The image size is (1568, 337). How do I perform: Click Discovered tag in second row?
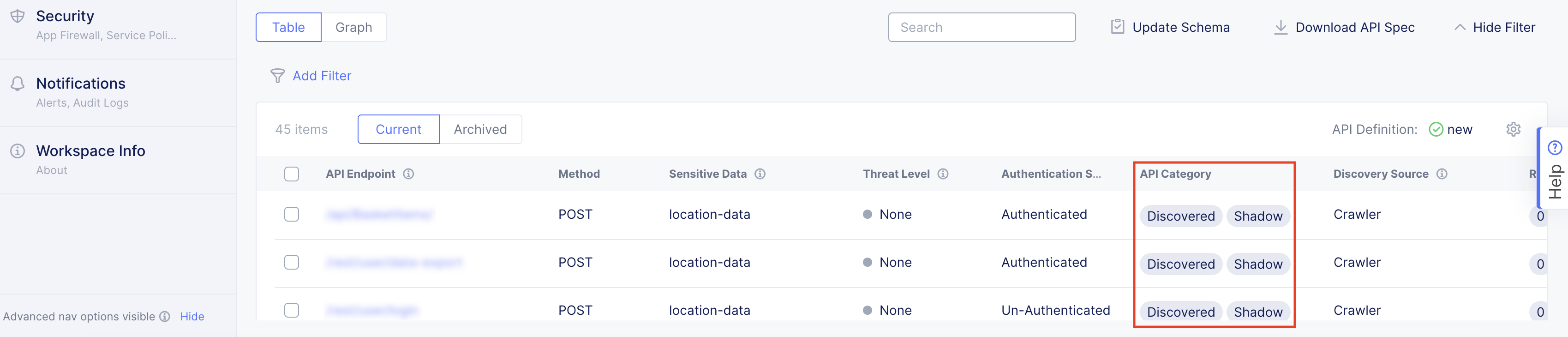[x=1181, y=264]
